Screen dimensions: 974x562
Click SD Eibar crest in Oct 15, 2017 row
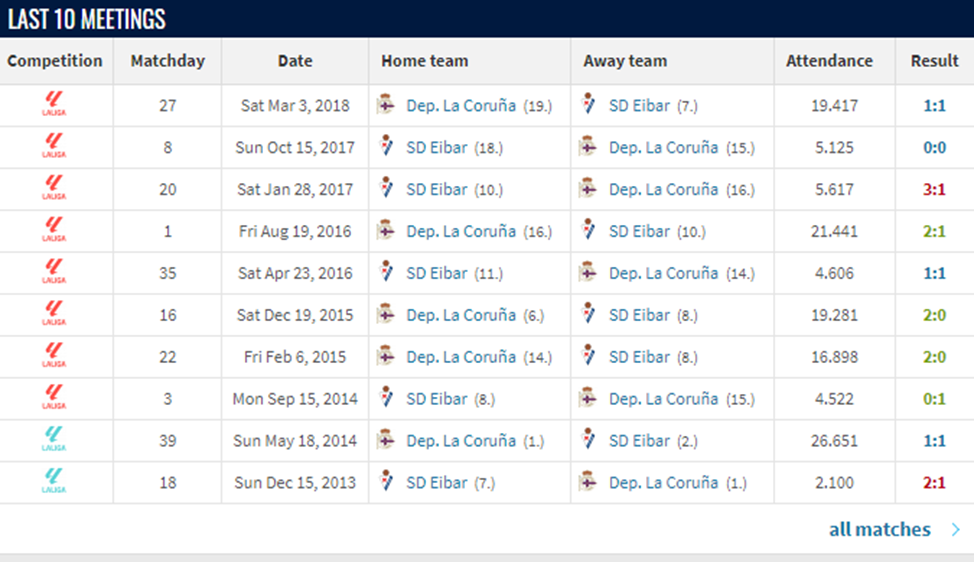tap(386, 147)
